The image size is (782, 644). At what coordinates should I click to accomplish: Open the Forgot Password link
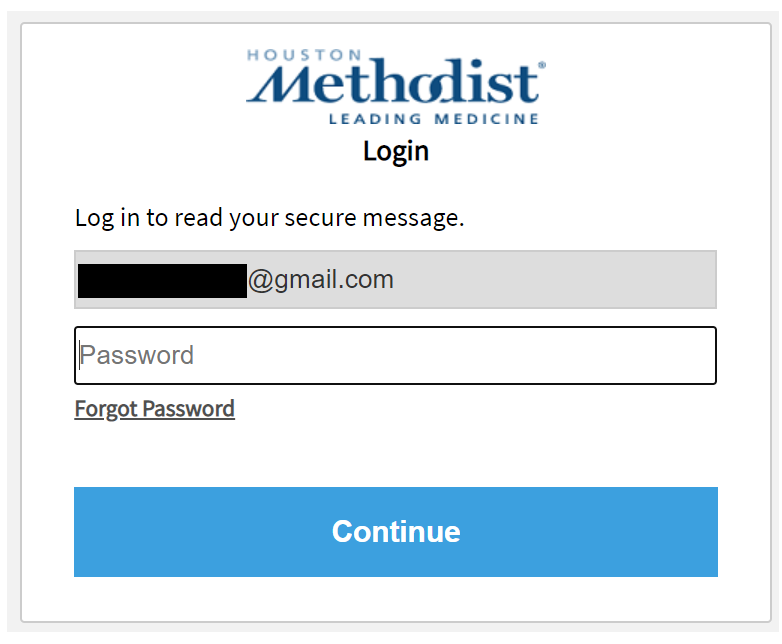pos(155,409)
